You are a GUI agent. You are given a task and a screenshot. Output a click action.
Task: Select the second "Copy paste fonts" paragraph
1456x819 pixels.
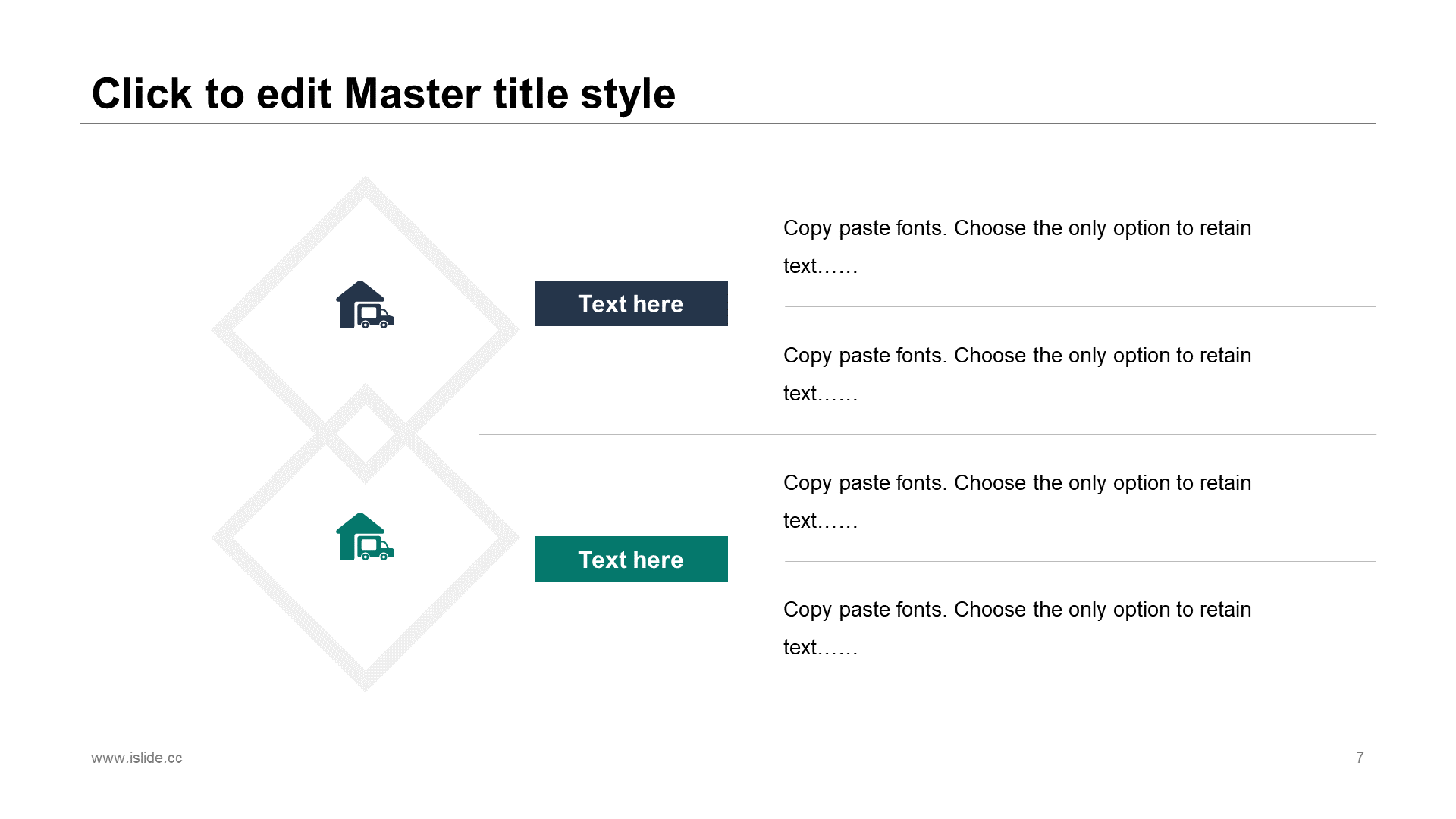click(1017, 374)
